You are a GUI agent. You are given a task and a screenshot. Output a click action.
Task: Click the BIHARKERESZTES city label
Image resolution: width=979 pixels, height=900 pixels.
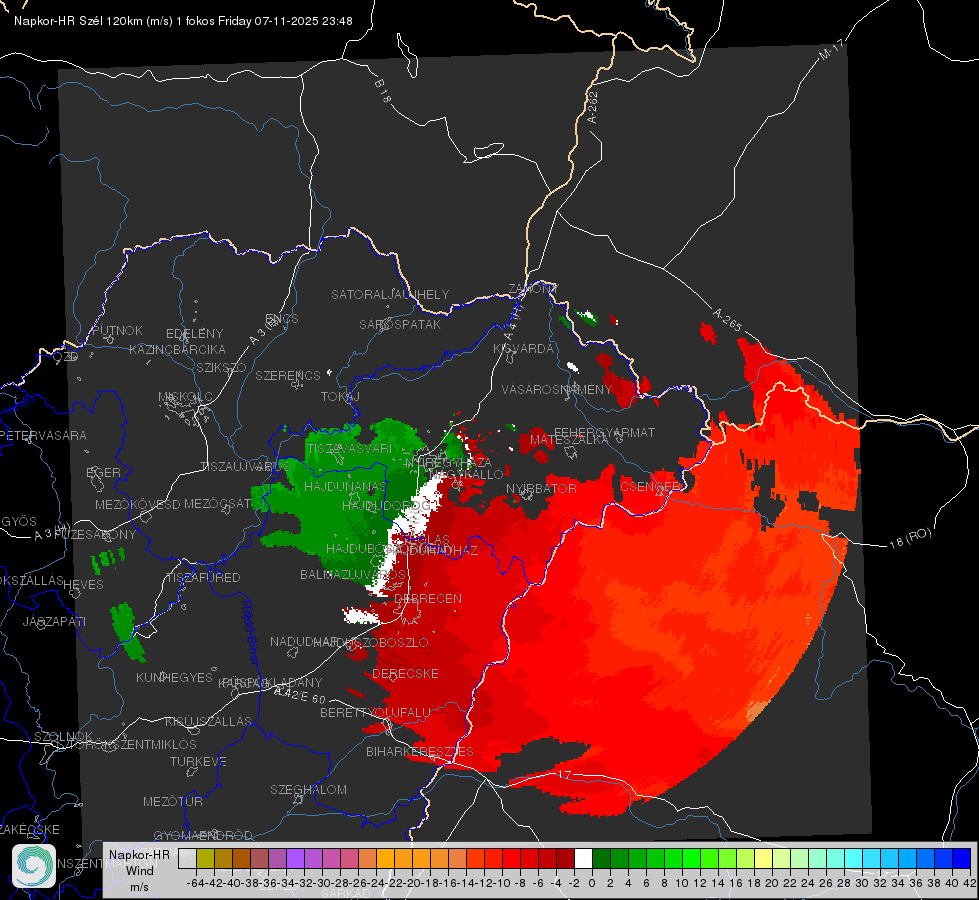pyautogui.click(x=420, y=752)
